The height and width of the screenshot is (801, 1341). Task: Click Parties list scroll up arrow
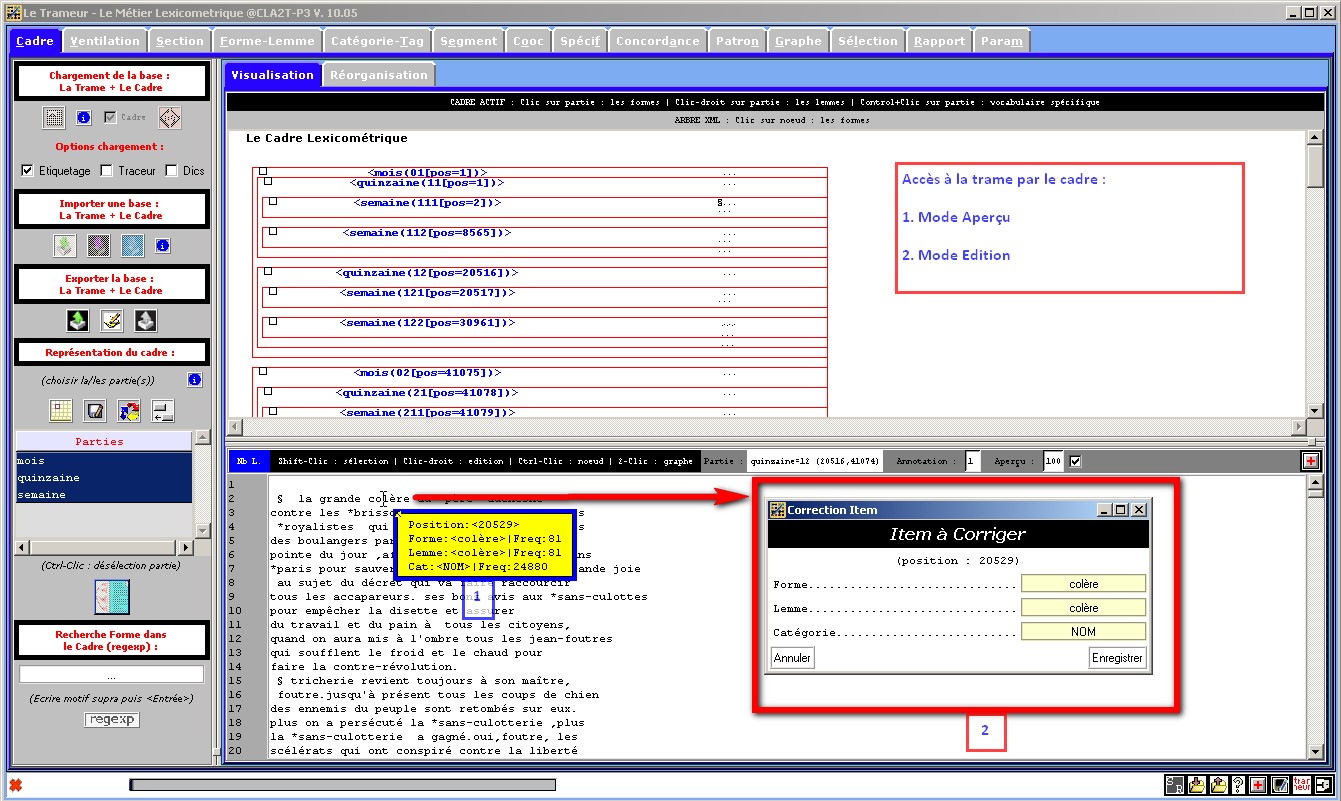(202, 437)
